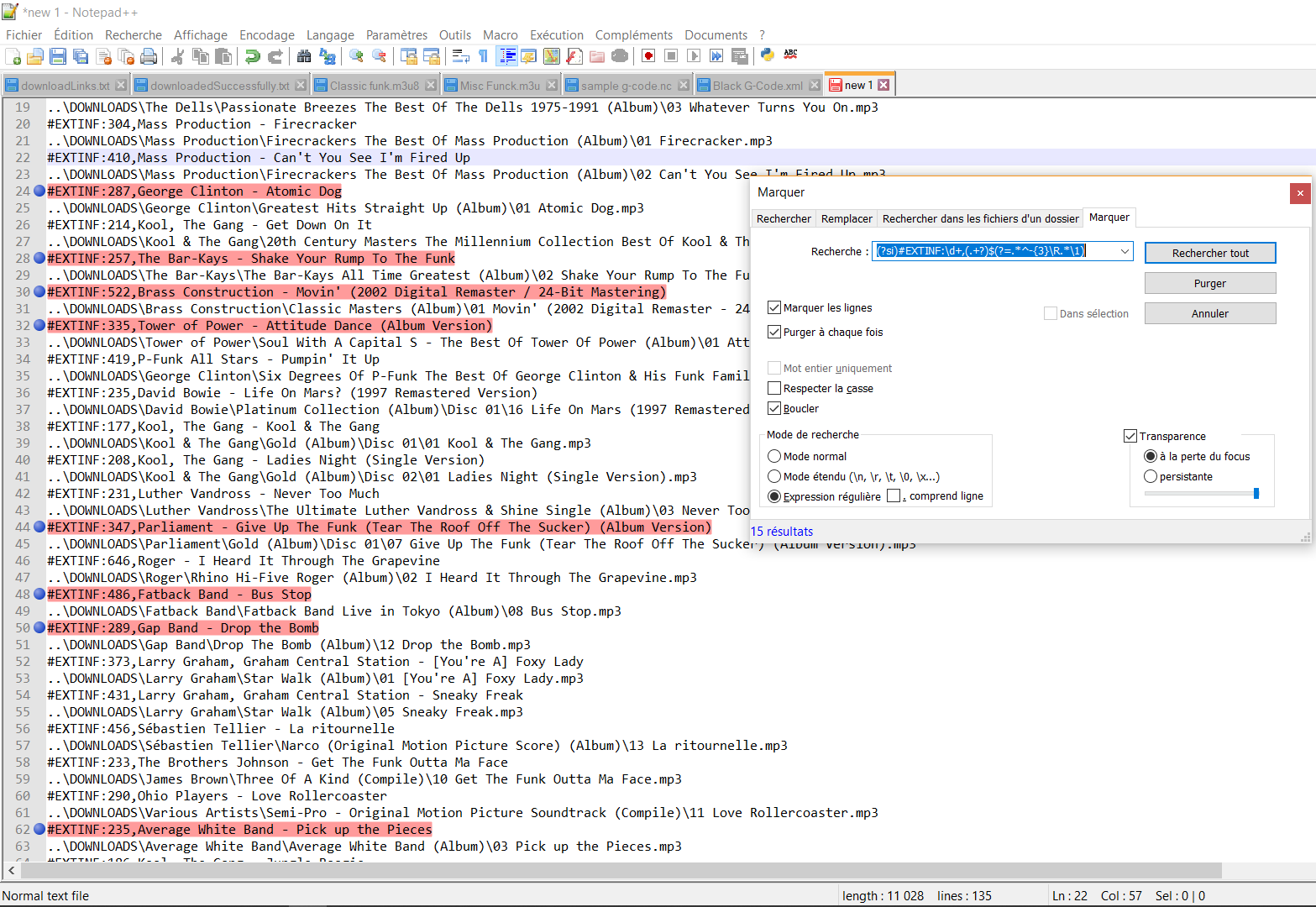Open Document Map icon
Image resolution: width=1316 pixels, height=907 pixels.
click(552, 56)
